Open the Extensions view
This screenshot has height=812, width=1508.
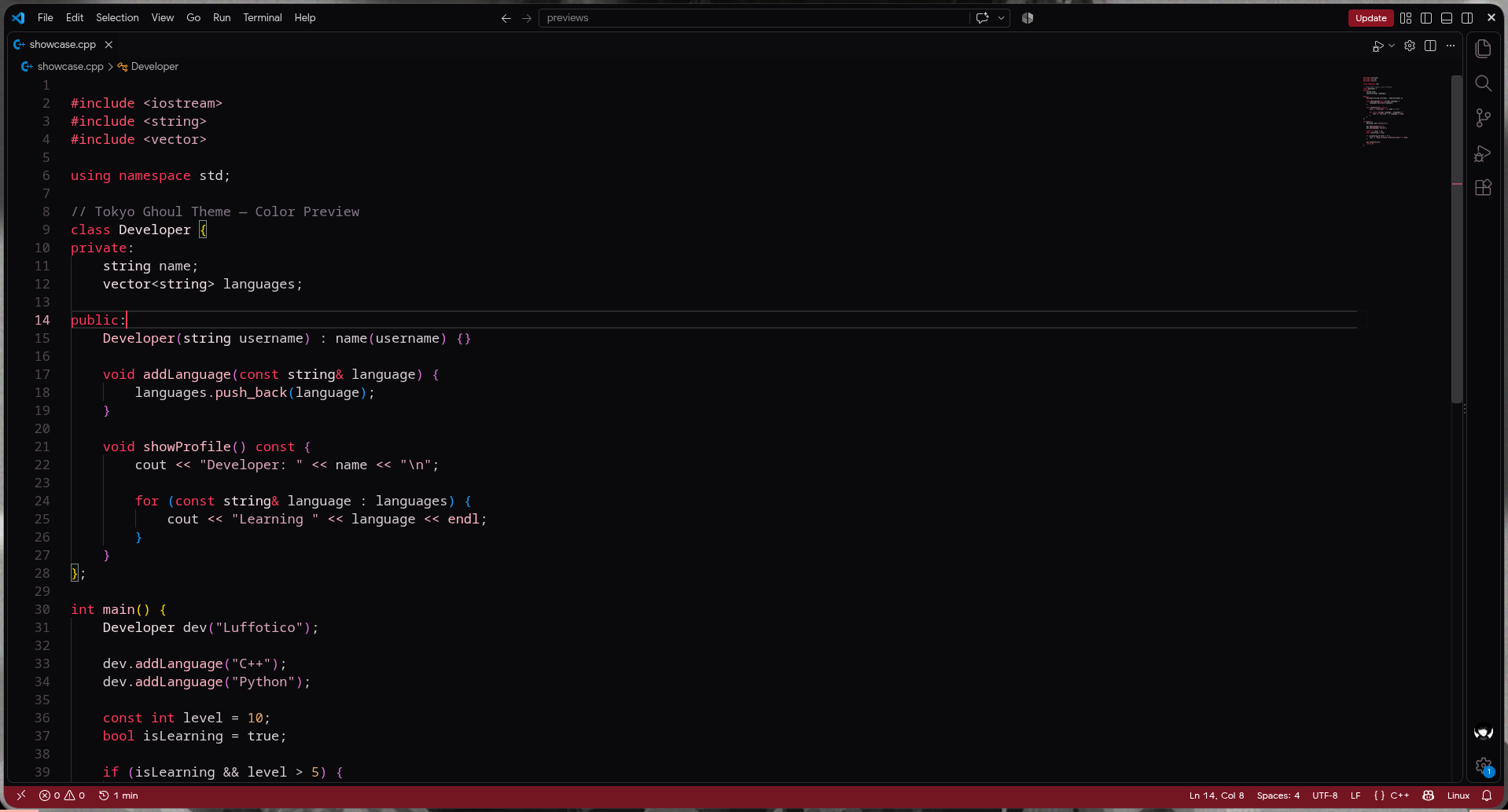pos(1484,188)
